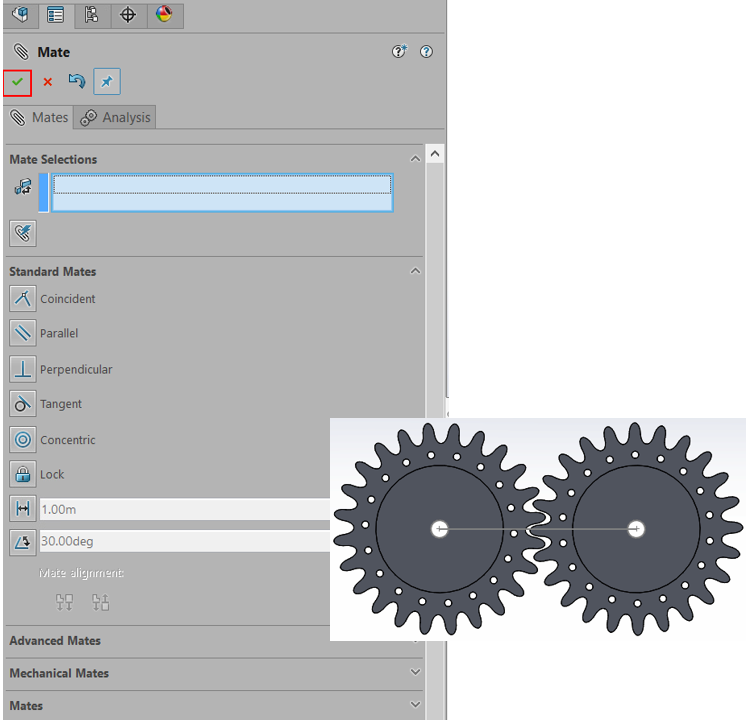Click the Coincident label text
The width and height of the screenshot is (749, 720).
pos(68,299)
